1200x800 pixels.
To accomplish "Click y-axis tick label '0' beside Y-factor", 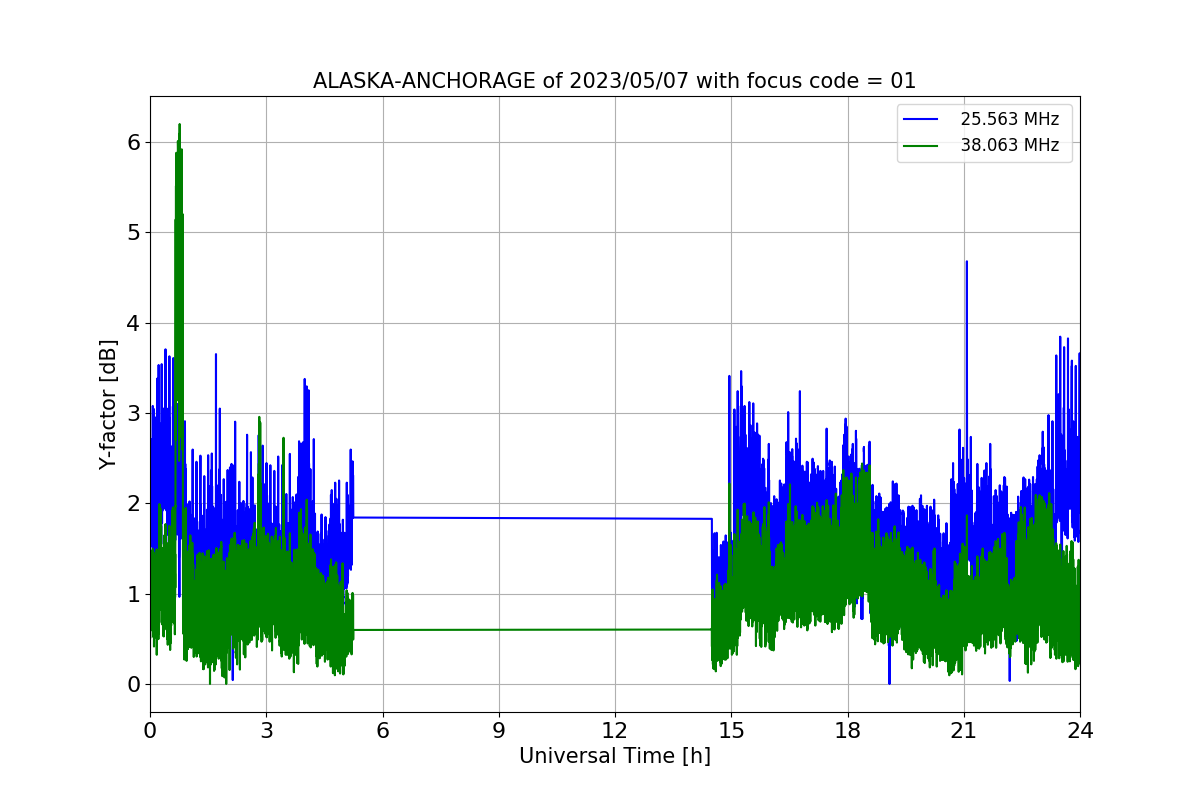I will [x=134, y=685].
